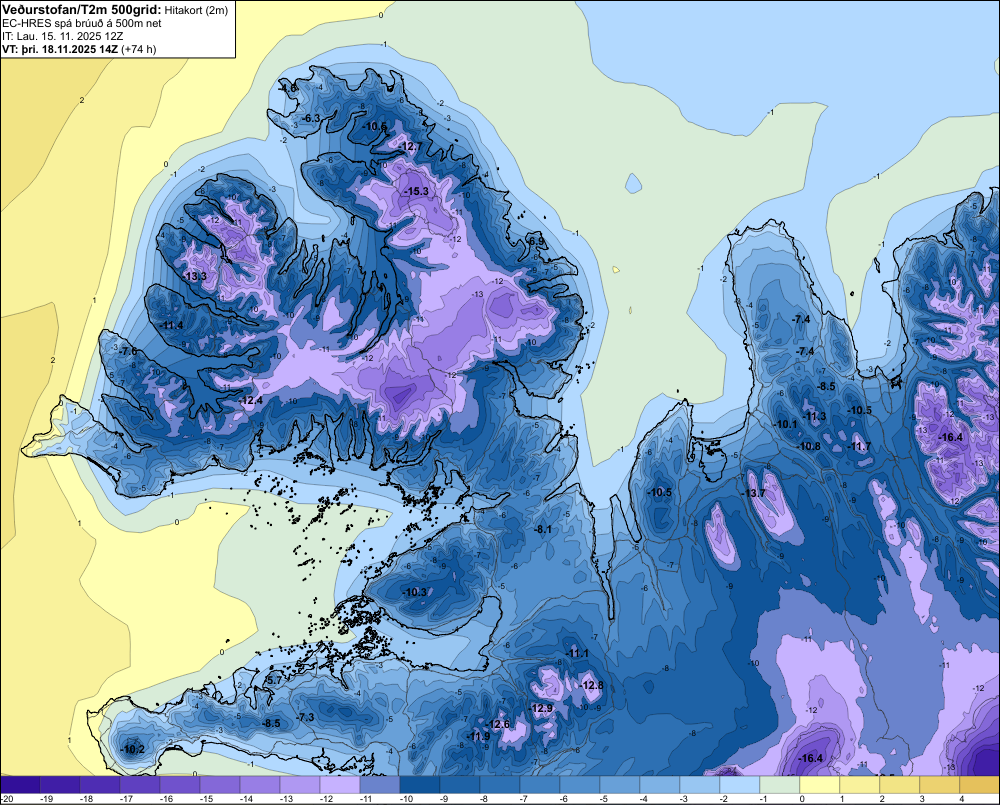Click the valid time 'VT: þri. 18.11.2025 14Z (+74 h)'
The width and height of the screenshot is (1000, 805).
pyautogui.click(x=79, y=49)
